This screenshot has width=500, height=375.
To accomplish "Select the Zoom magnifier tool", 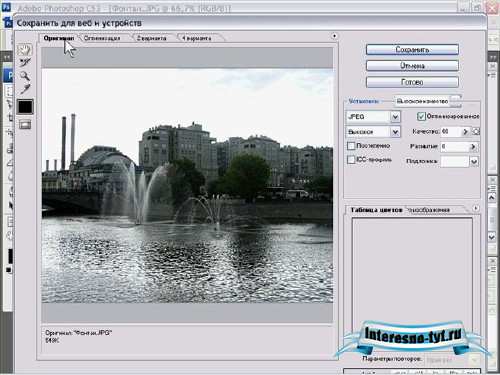I will [25, 76].
